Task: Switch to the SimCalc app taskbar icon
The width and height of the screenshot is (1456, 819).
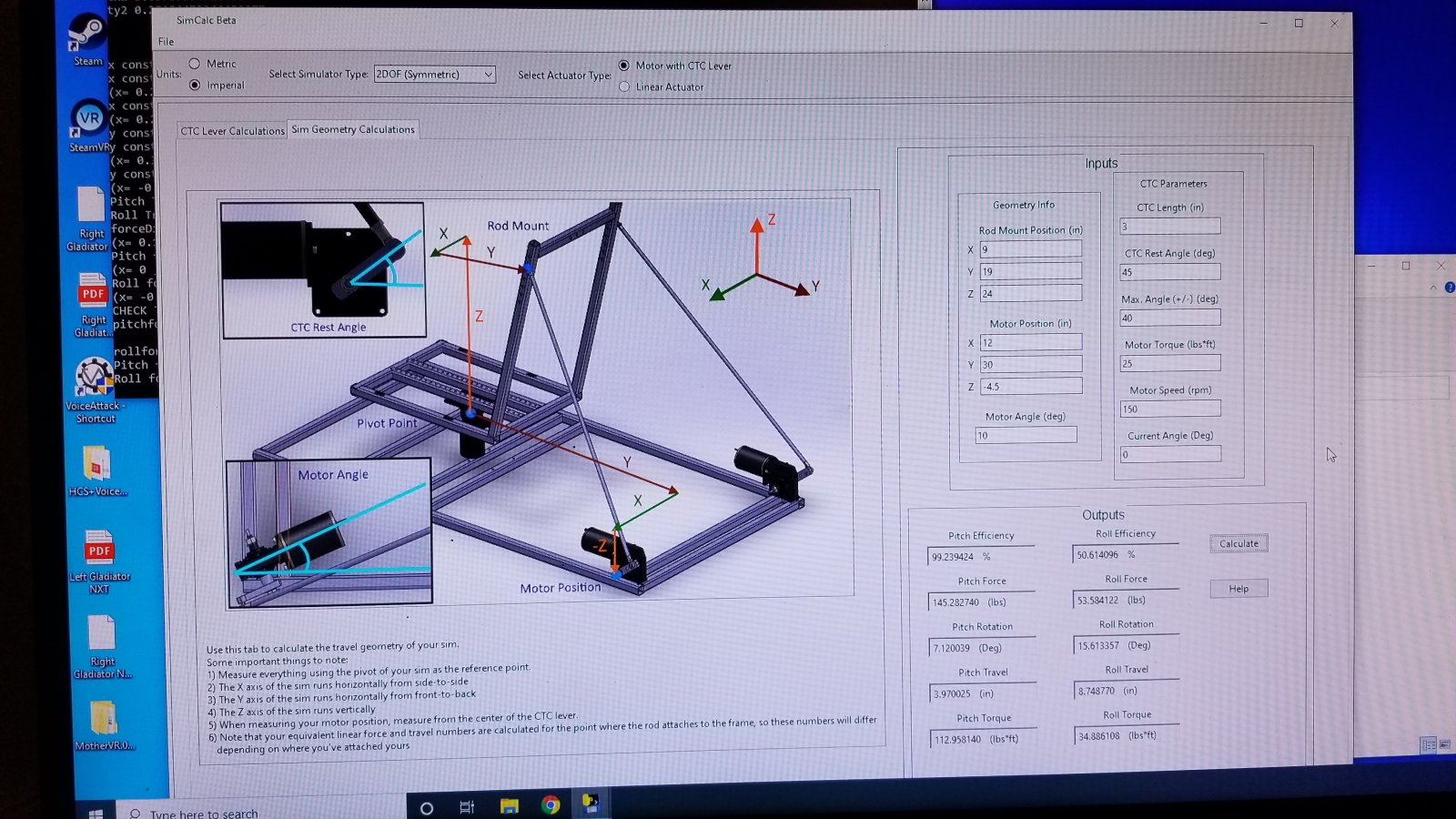Action: (x=591, y=804)
